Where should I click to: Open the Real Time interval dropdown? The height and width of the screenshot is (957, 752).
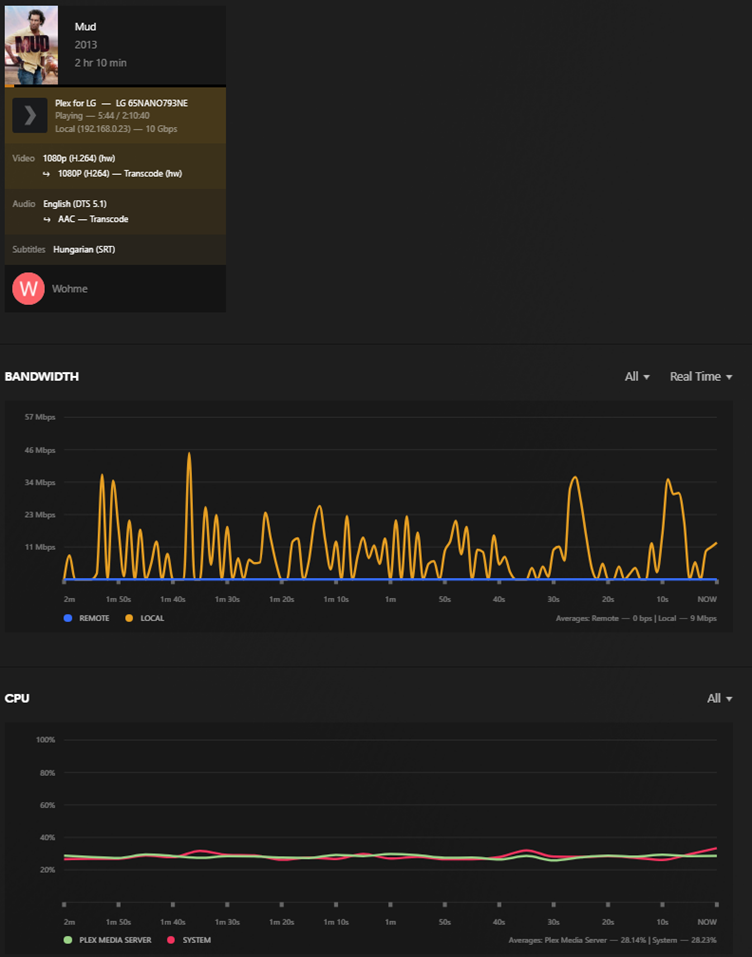point(701,376)
